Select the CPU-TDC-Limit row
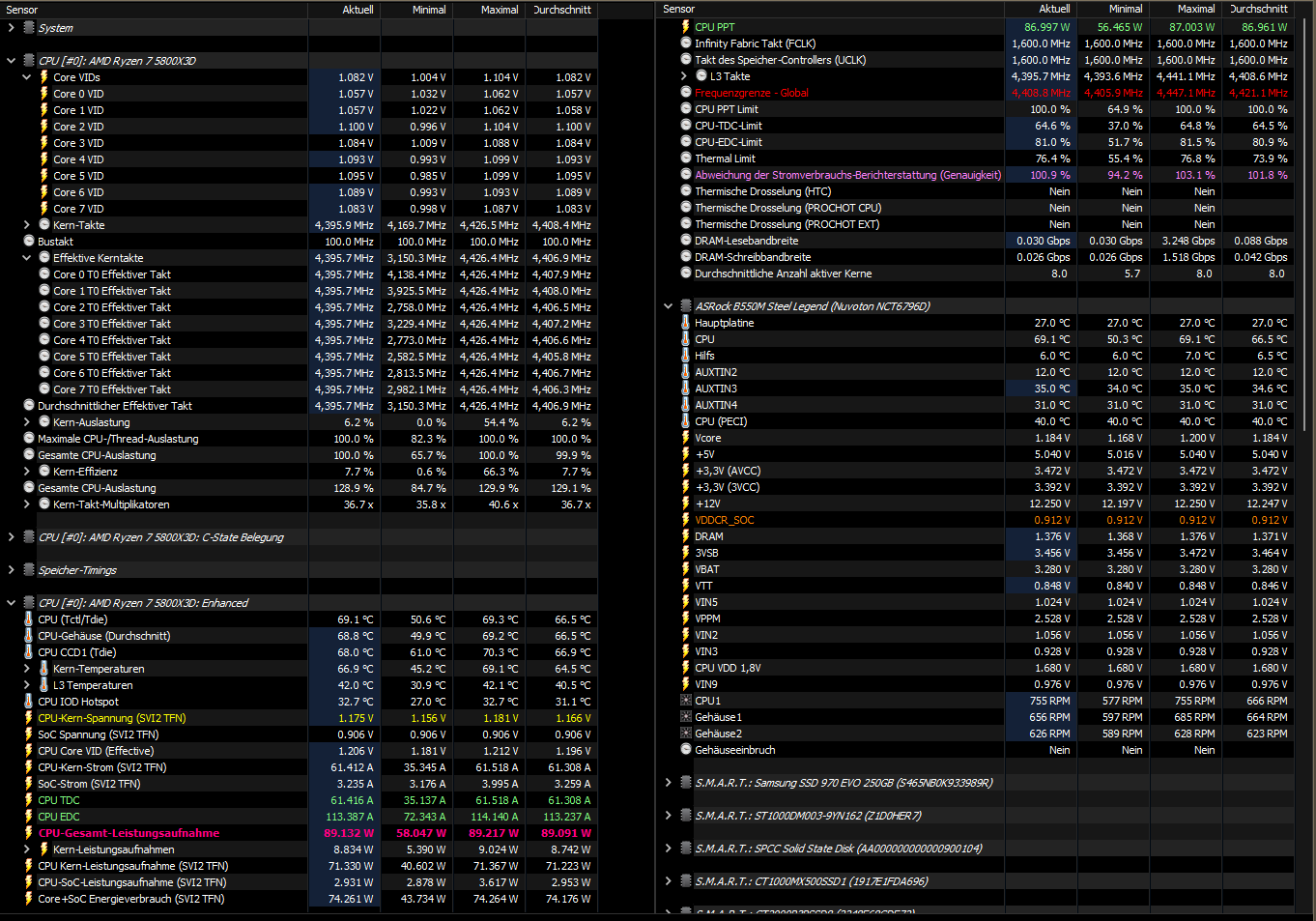Image resolution: width=1316 pixels, height=921 pixels. (x=976, y=126)
